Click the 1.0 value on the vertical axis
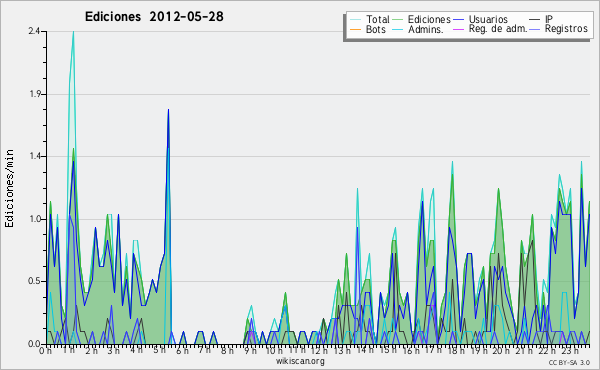 [x=34, y=219]
